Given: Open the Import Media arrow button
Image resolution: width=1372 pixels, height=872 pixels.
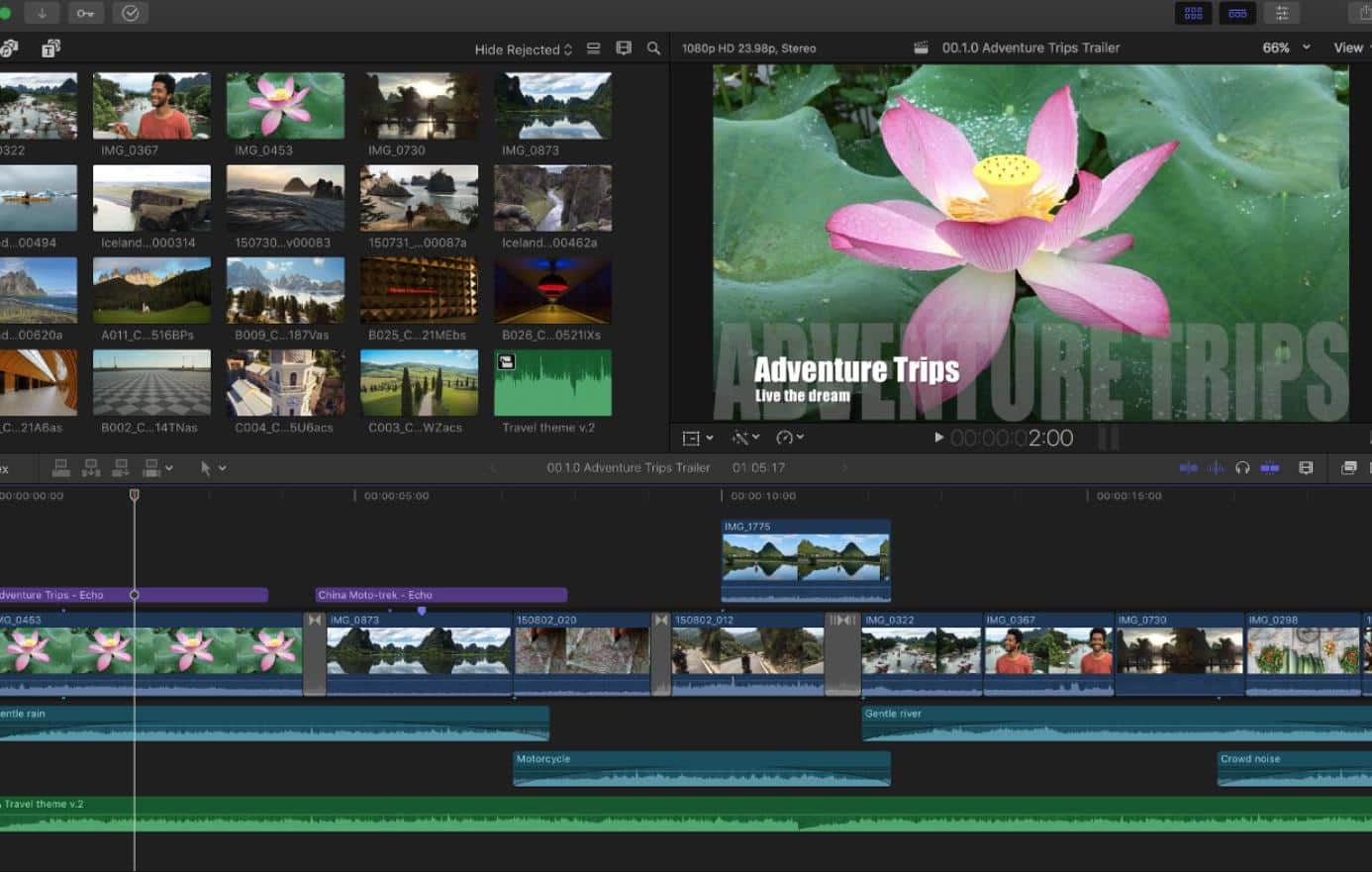Looking at the screenshot, I should 42,13.
